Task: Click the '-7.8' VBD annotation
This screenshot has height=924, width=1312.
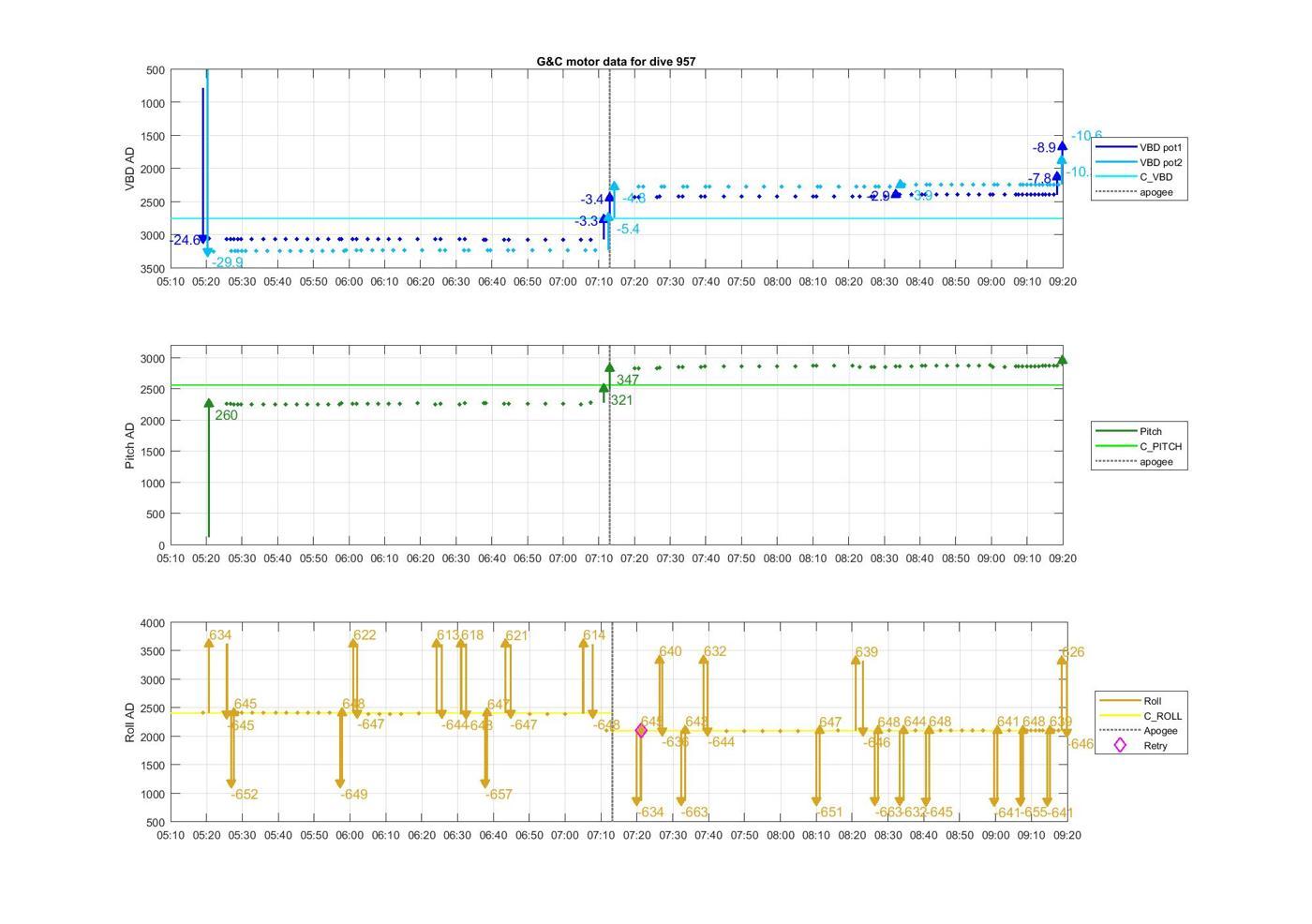Action: [1040, 179]
